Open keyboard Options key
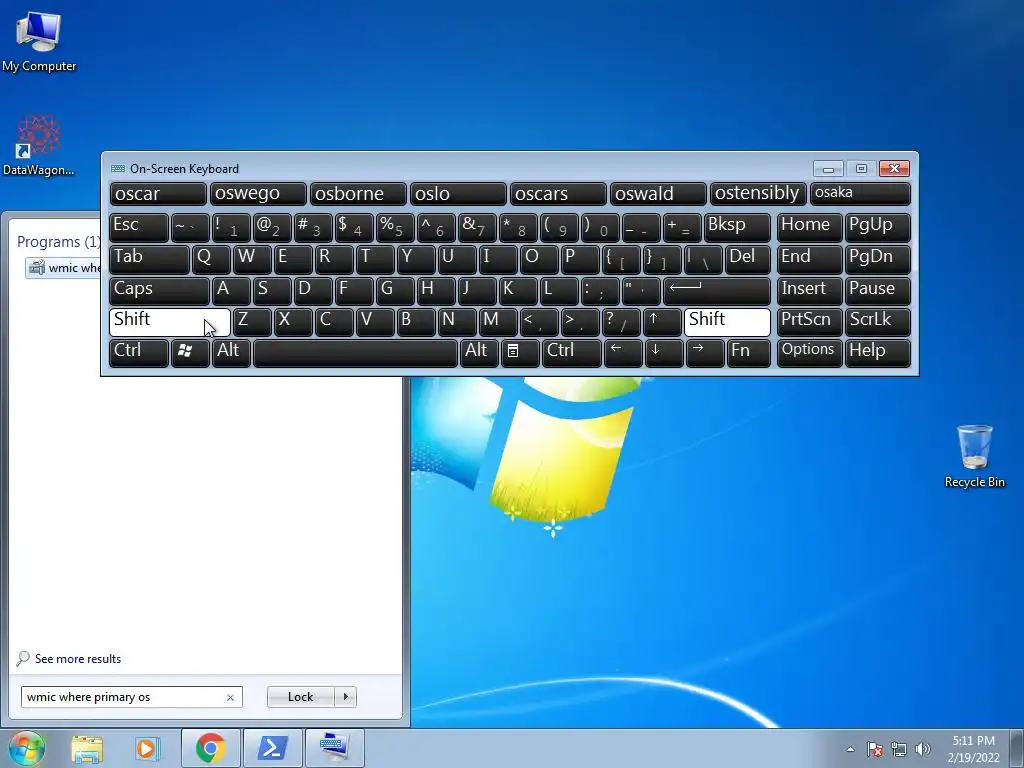This screenshot has height=768, width=1024. coord(809,352)
